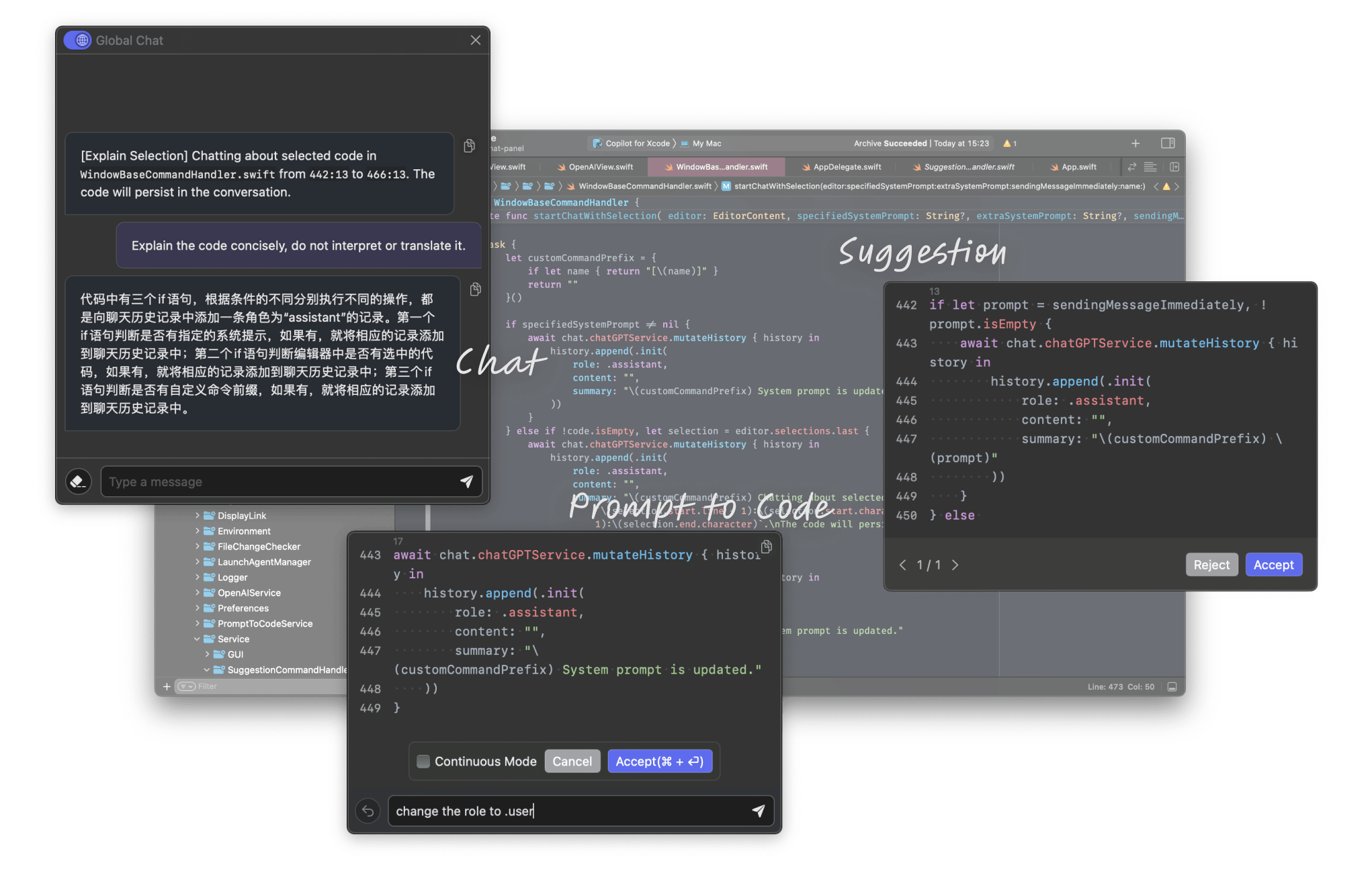Send the chat message with paper-plane icon
Screen dimensions: 1372x869
point(468,482)
